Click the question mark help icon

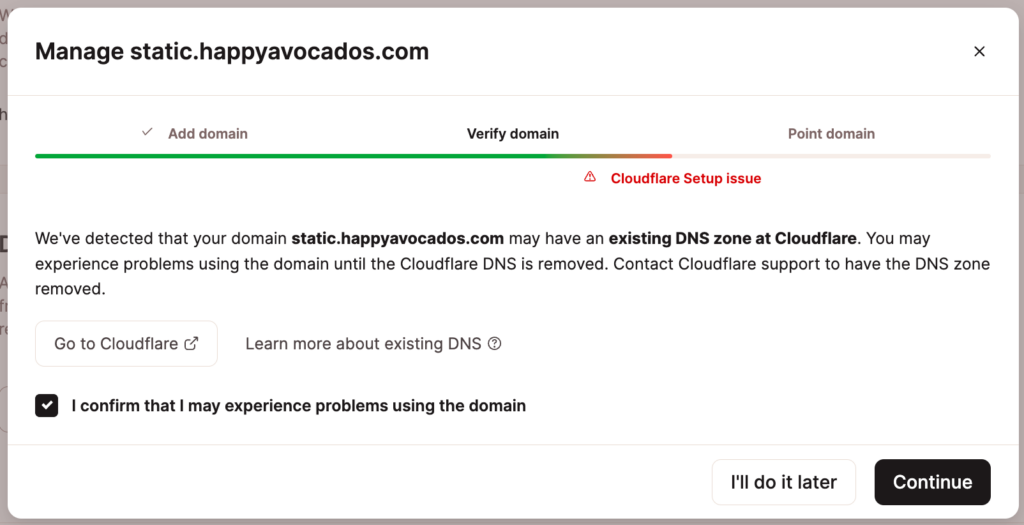[x=494, y=344]
